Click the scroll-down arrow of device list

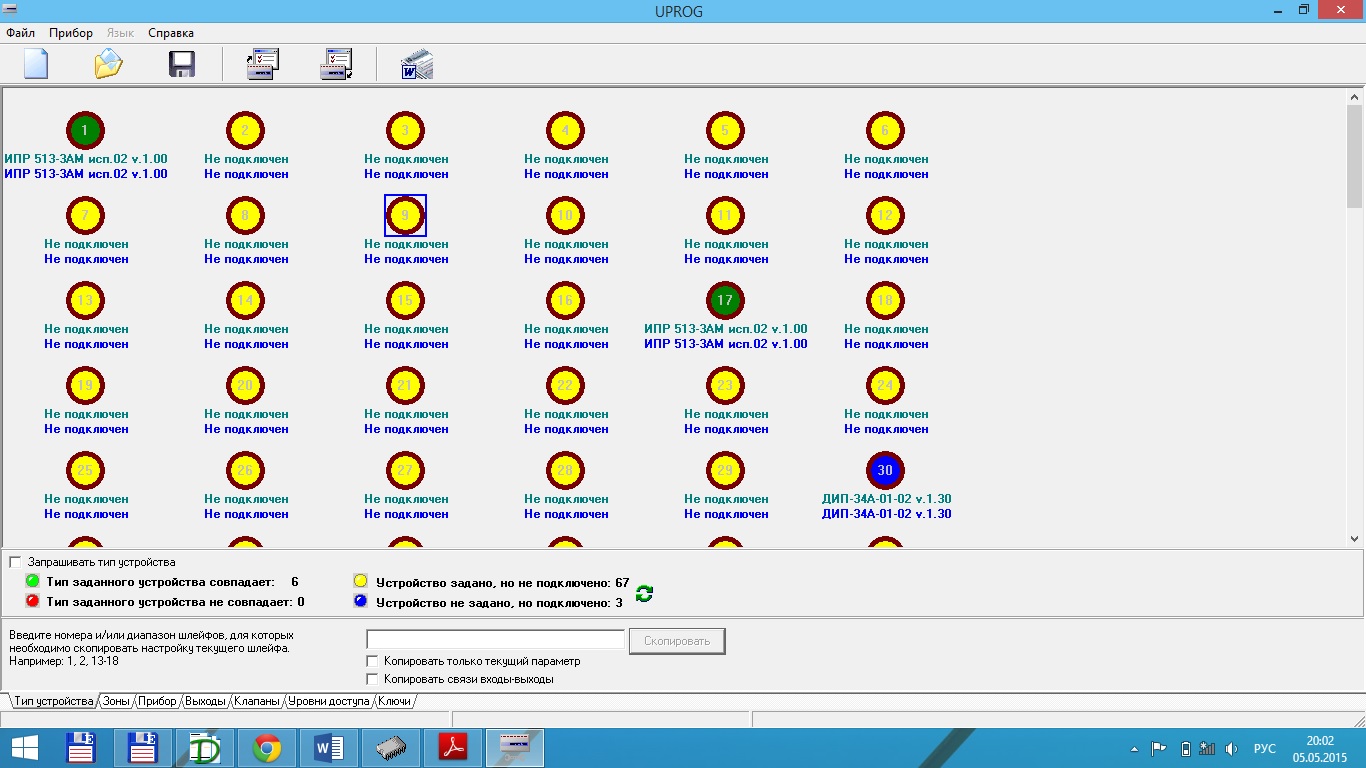1355,539
